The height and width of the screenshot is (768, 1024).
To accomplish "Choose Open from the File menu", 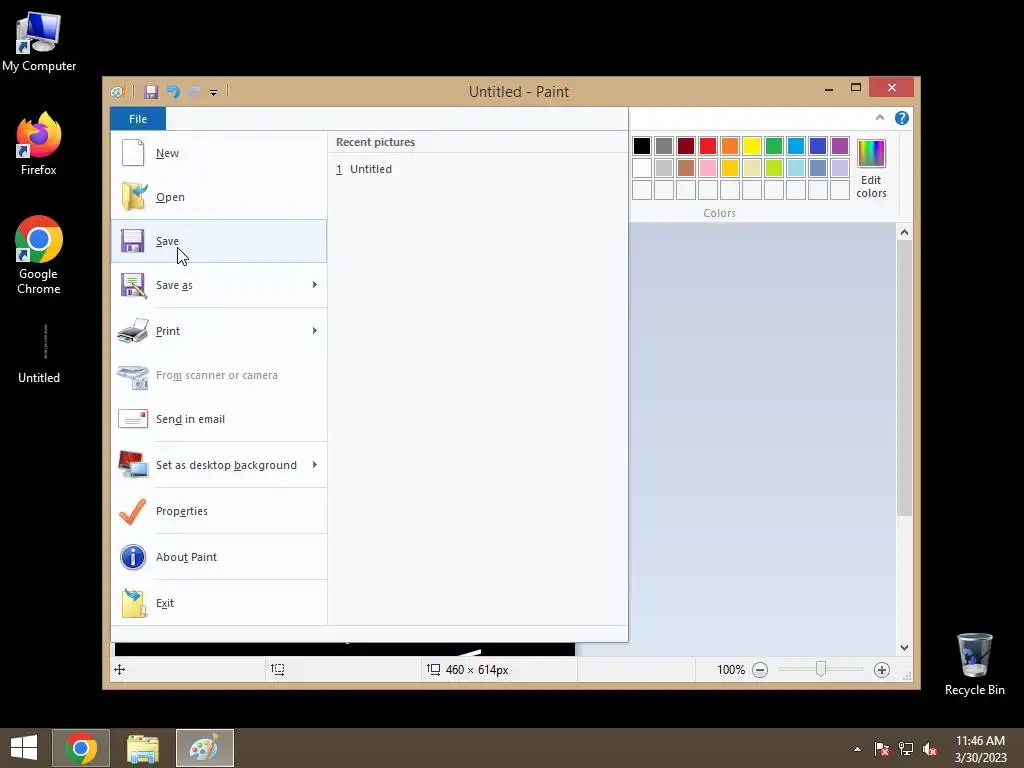I will tap(219, 197).
